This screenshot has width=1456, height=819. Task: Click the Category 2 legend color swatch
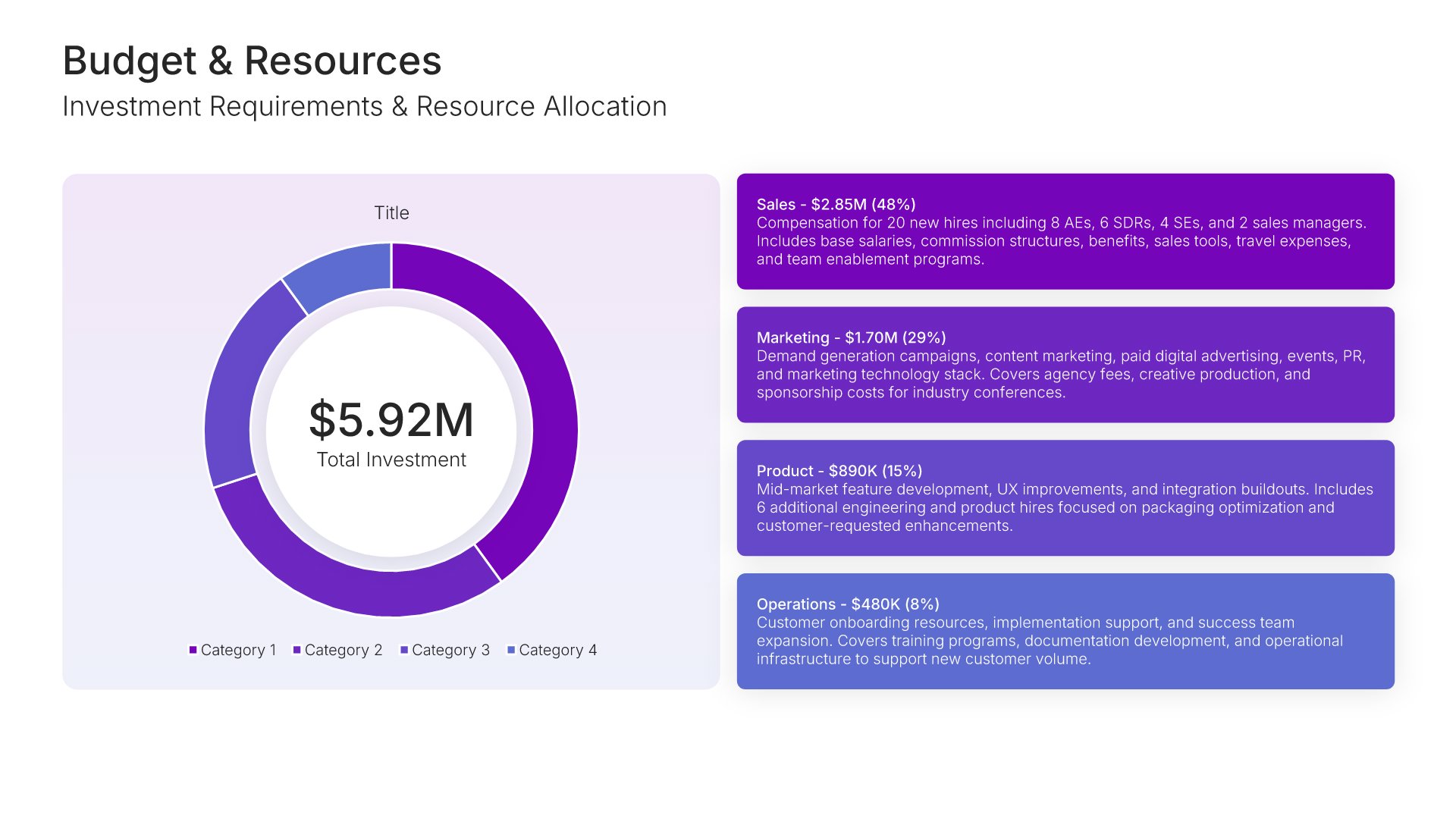[x=297, y=650]
